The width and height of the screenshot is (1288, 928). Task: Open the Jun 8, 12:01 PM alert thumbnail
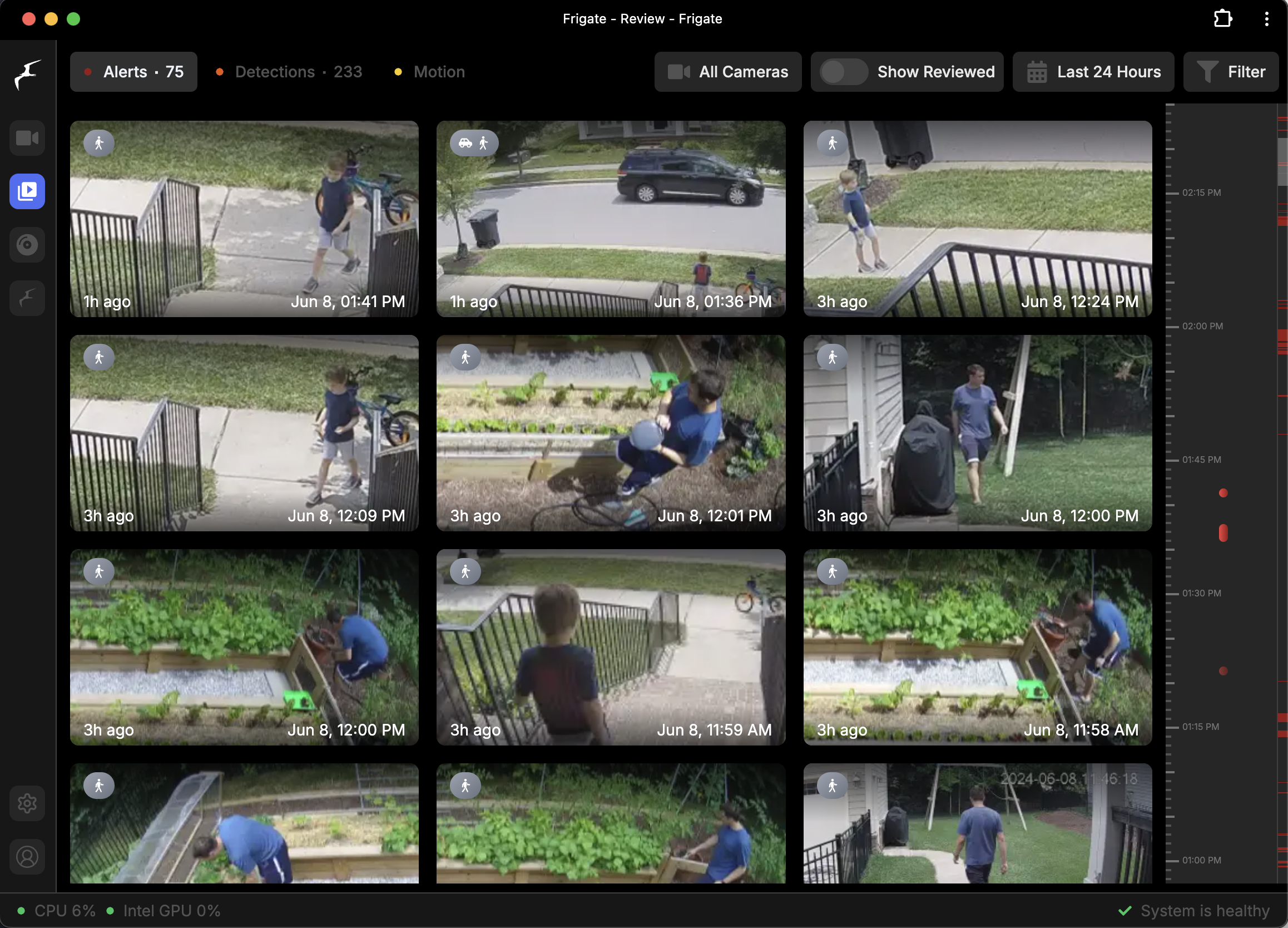(611, 433)
